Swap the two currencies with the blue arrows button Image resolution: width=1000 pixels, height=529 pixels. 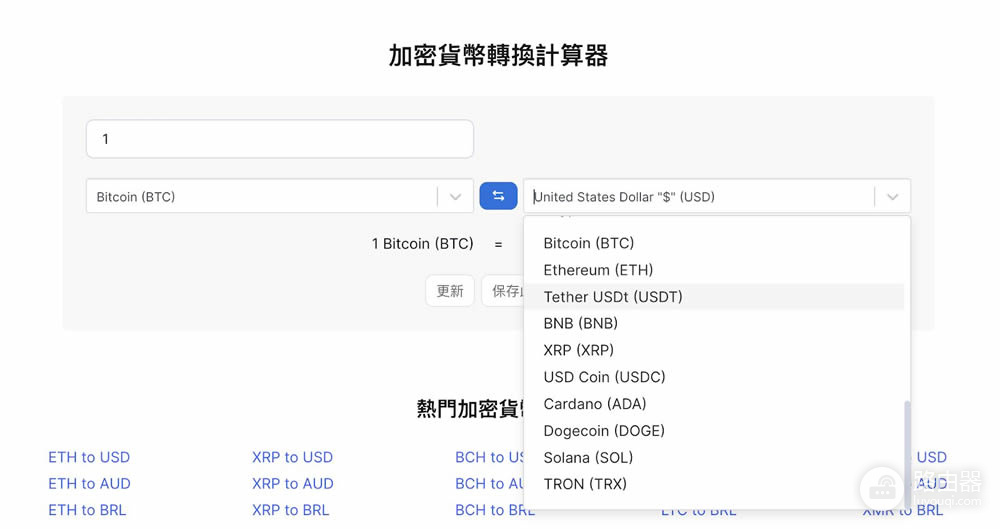point(498,196)
